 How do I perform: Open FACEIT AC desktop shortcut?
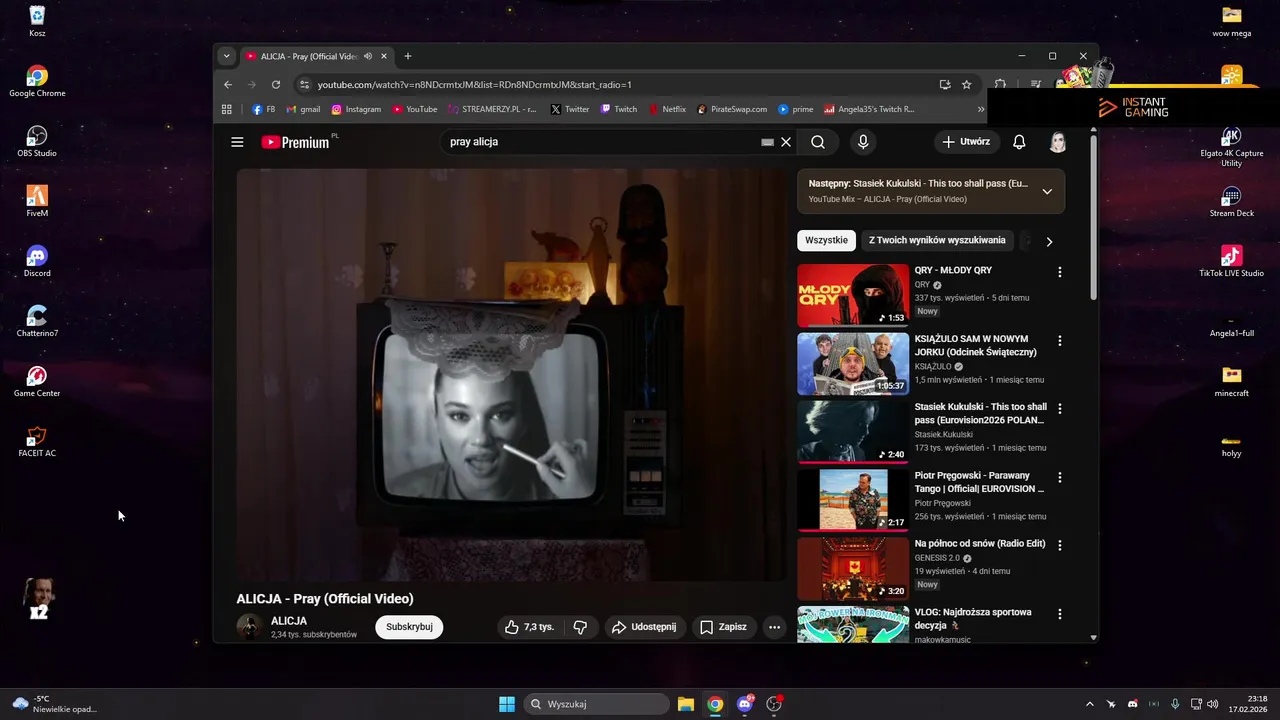pos(37,441)
